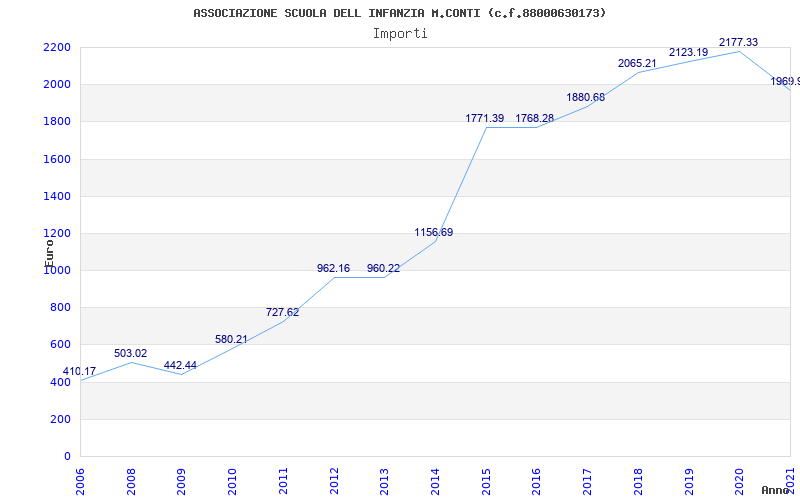Viewport: 800px width, 500px height.
Task: Select data label 580.21
Action: pyautogui.click(x=231, y=339)
